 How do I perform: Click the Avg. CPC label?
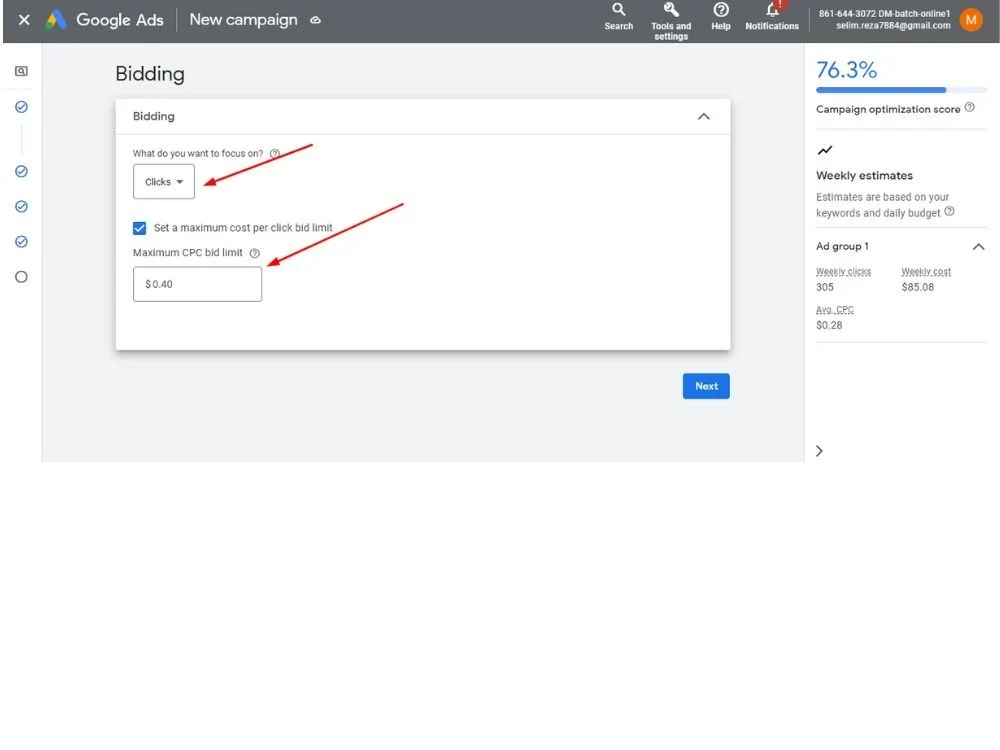[x=834, y=310]
